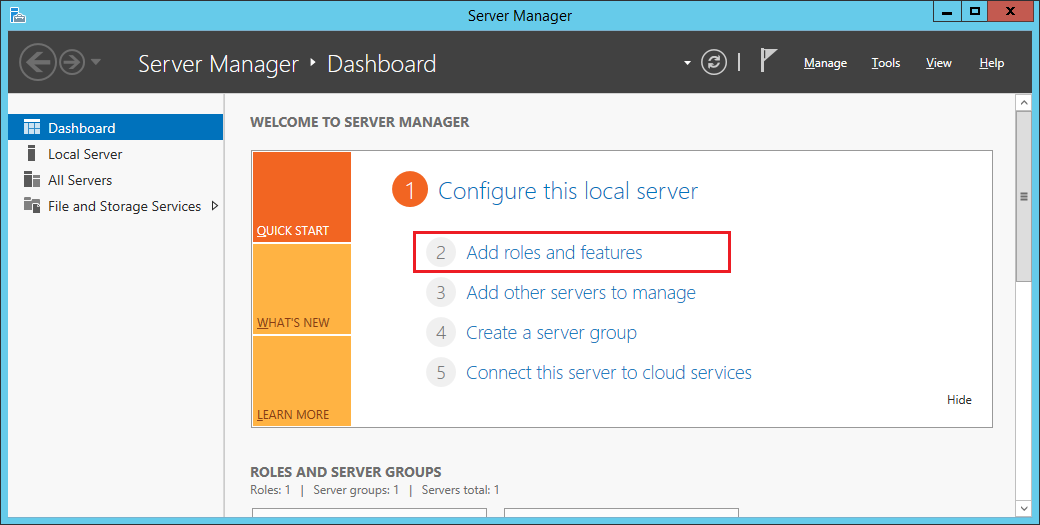Open the Quick Start tile
1040x525 pixels.
302,197
